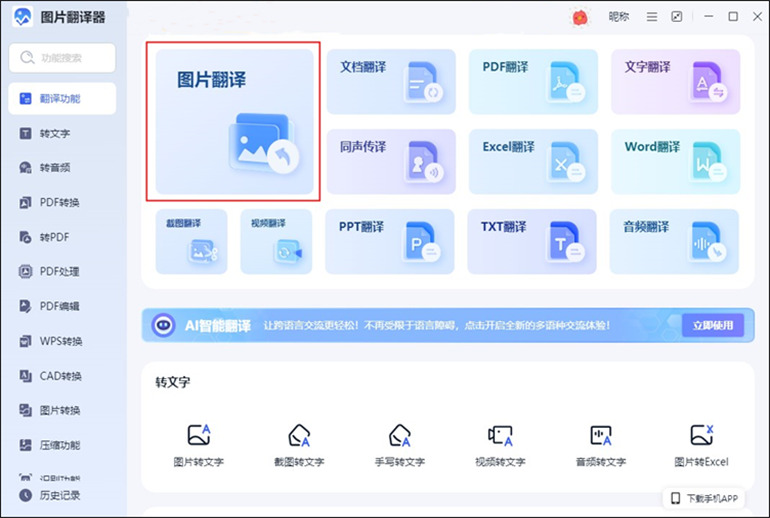Click the 功能搜索 search field

click(62, 58)
